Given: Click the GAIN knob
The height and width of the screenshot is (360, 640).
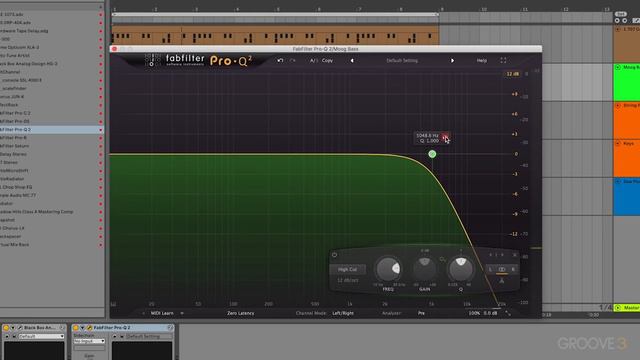Looking at the screenshot, I should [424, 269].
